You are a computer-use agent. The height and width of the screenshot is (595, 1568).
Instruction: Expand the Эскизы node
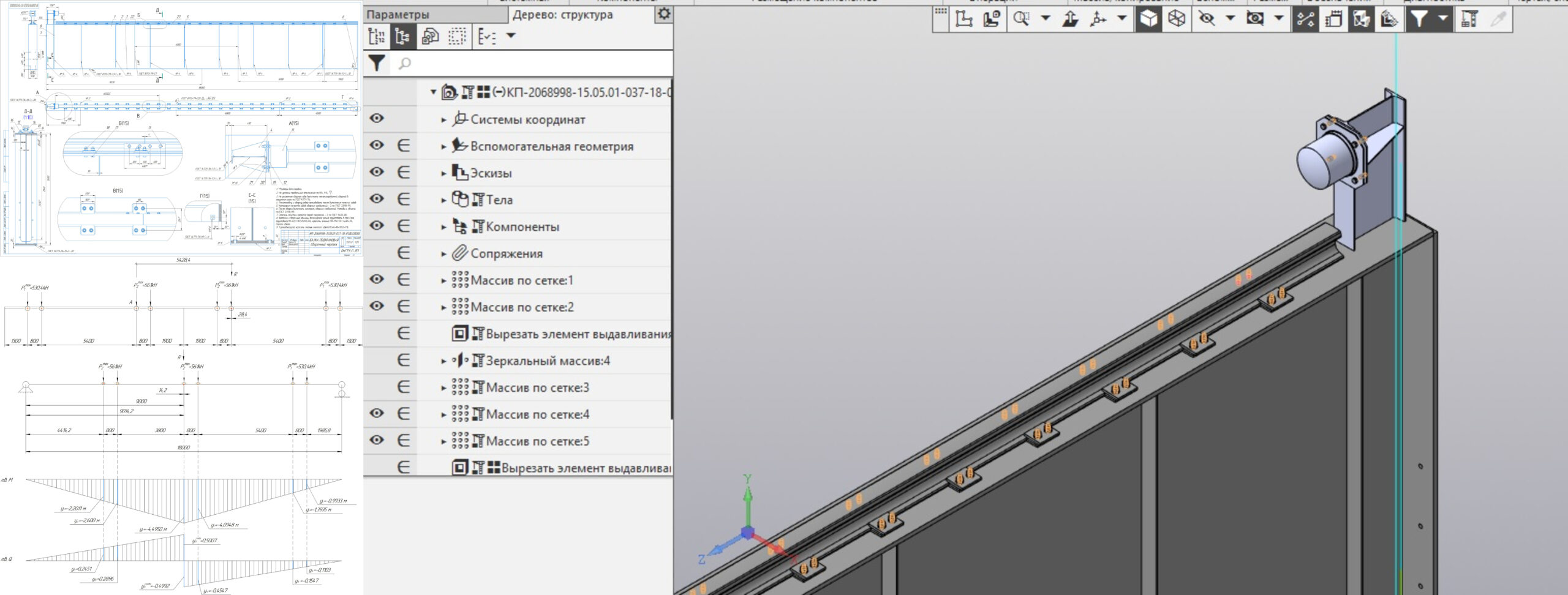tap(444, 174)
